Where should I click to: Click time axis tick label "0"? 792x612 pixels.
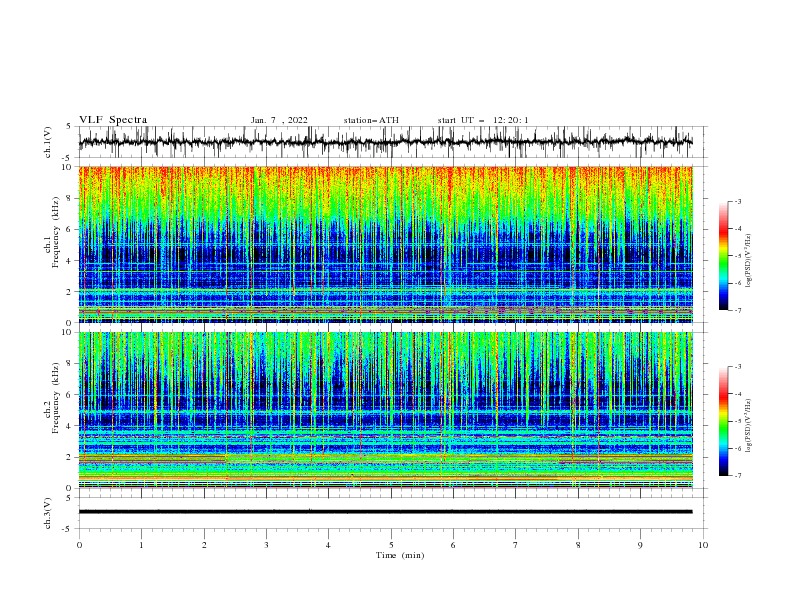click(79, 545)
